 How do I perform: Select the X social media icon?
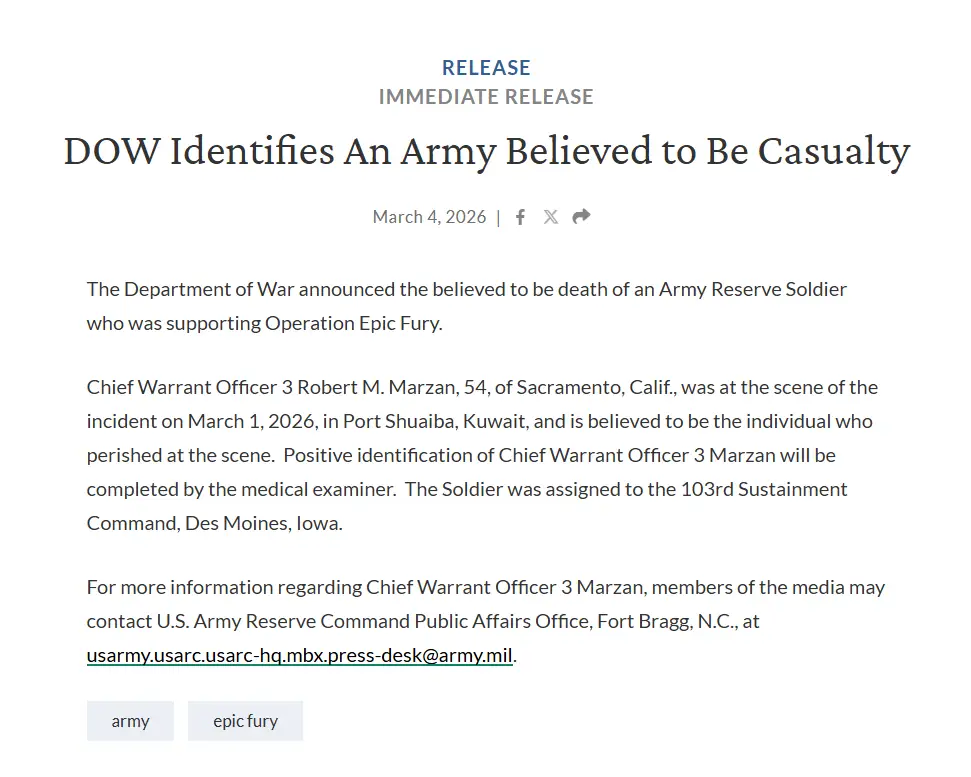550,216
